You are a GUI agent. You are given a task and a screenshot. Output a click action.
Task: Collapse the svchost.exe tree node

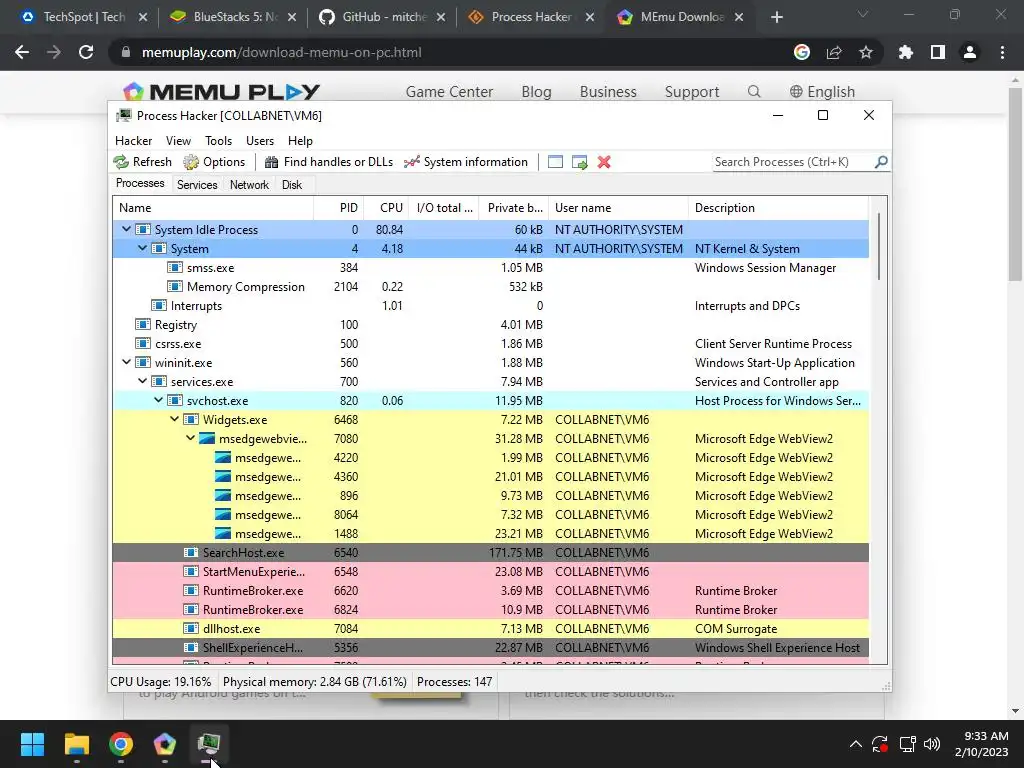[x=158, y=400]
